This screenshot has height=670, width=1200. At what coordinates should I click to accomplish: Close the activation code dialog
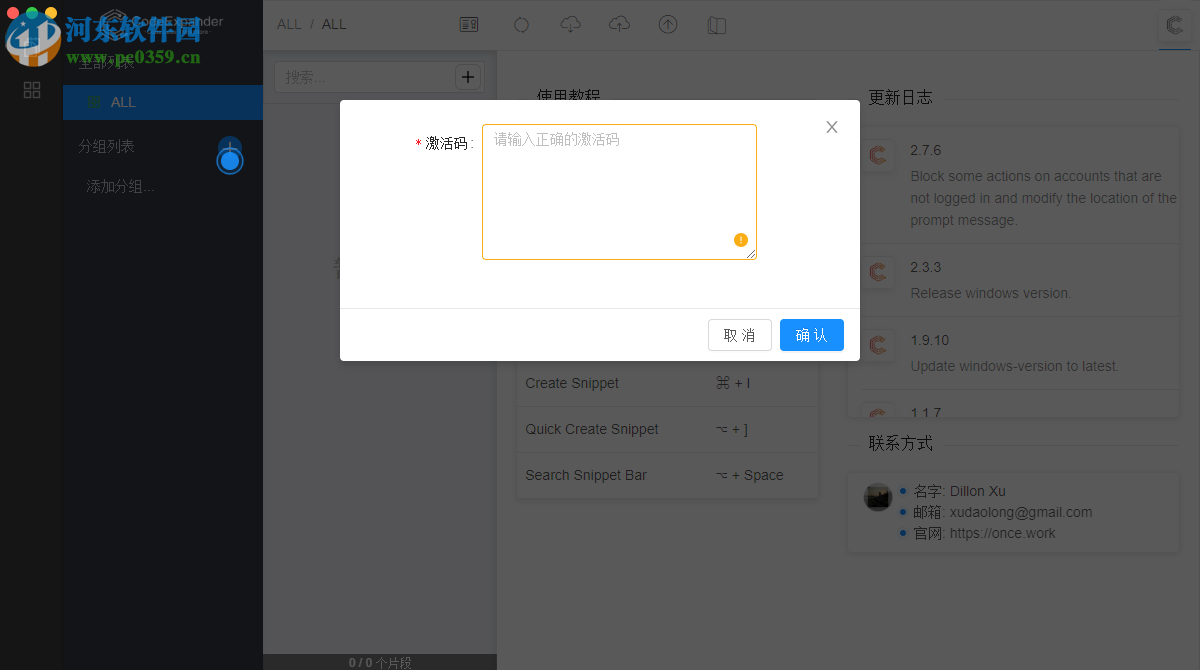click(x=831, y=127)
